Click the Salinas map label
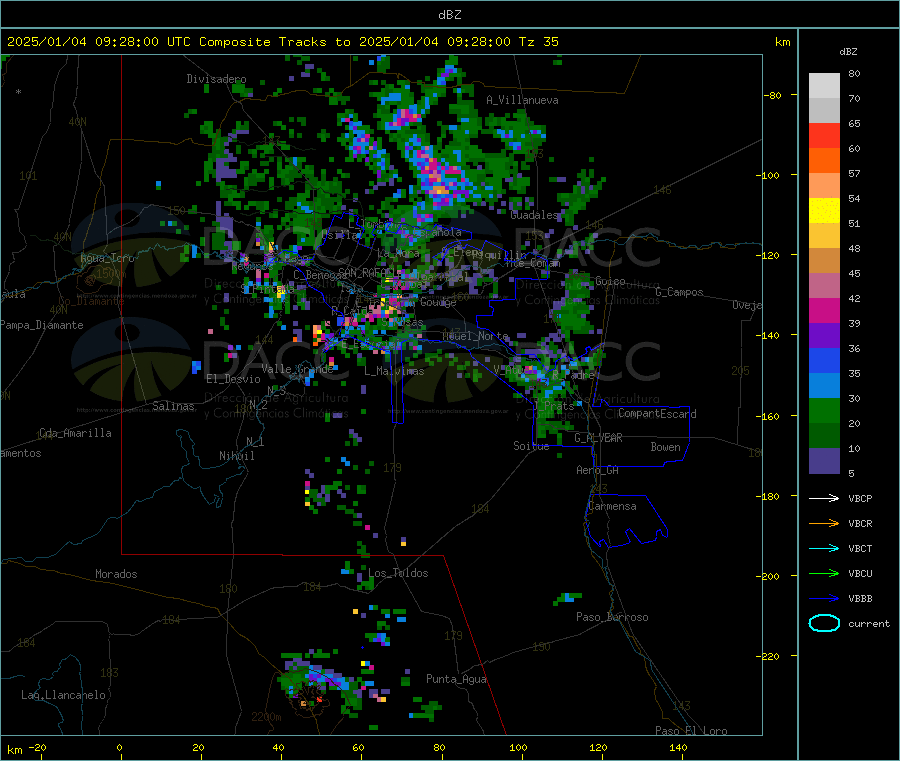 [173, 406]
